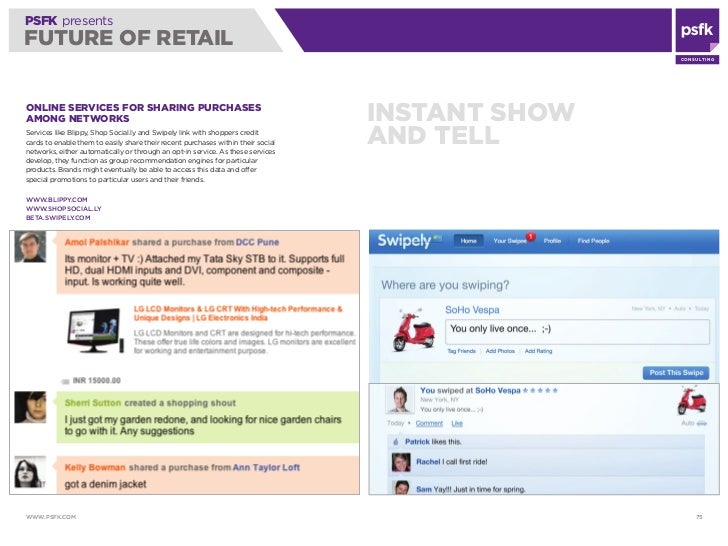Image resolution: width=728 pixels, height=546 pixels.
Task: Click the Tag Friends link
Action: coord(462,351)
